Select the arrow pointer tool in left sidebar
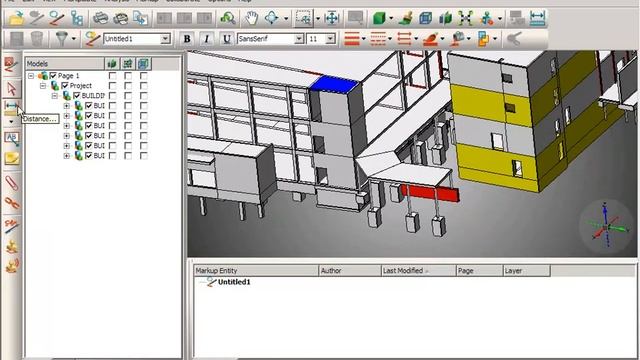 (x=11, y=88)
